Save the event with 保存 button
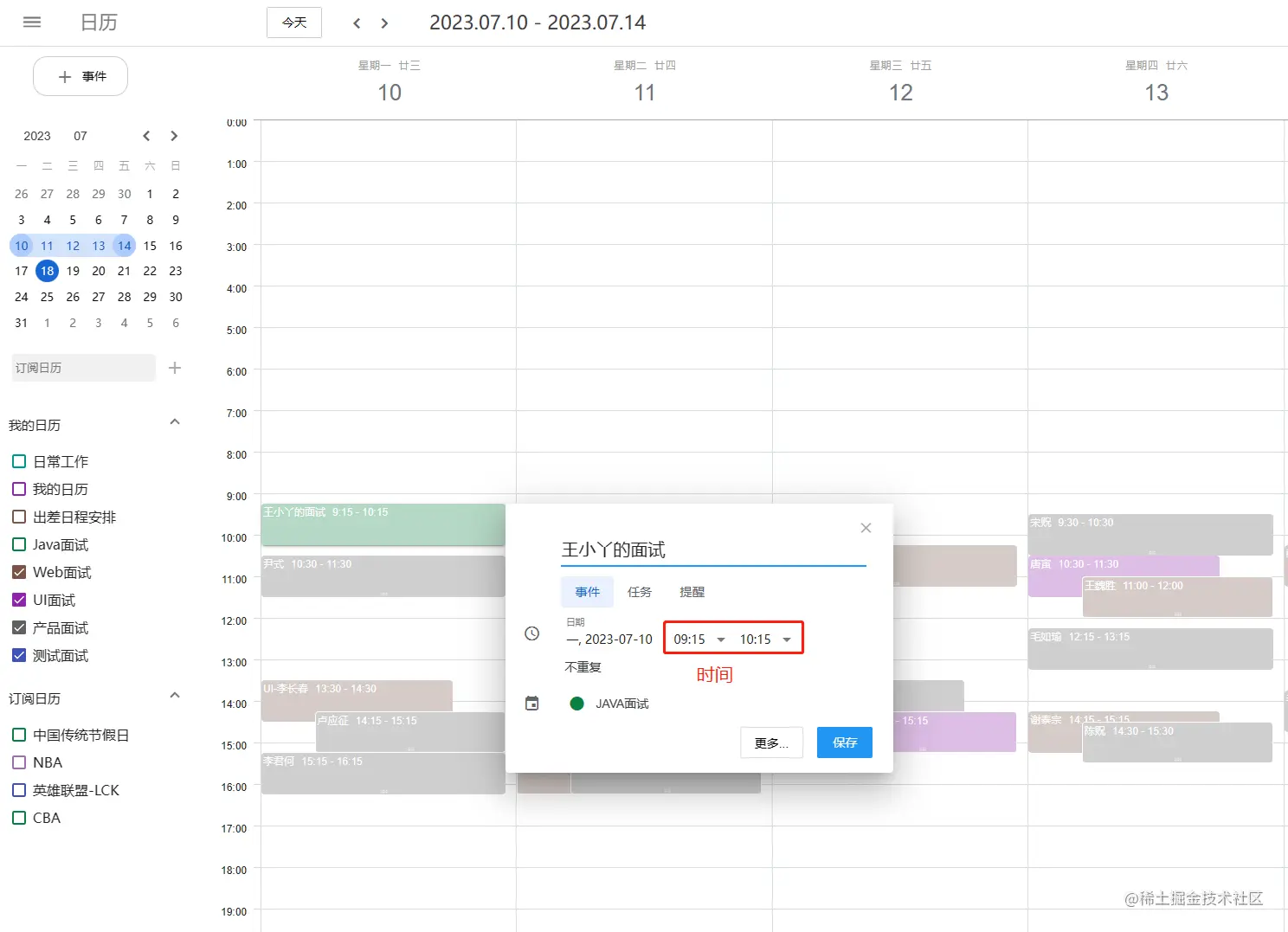The width and height of the screenshot is (1288, 932). coord(845,742)
